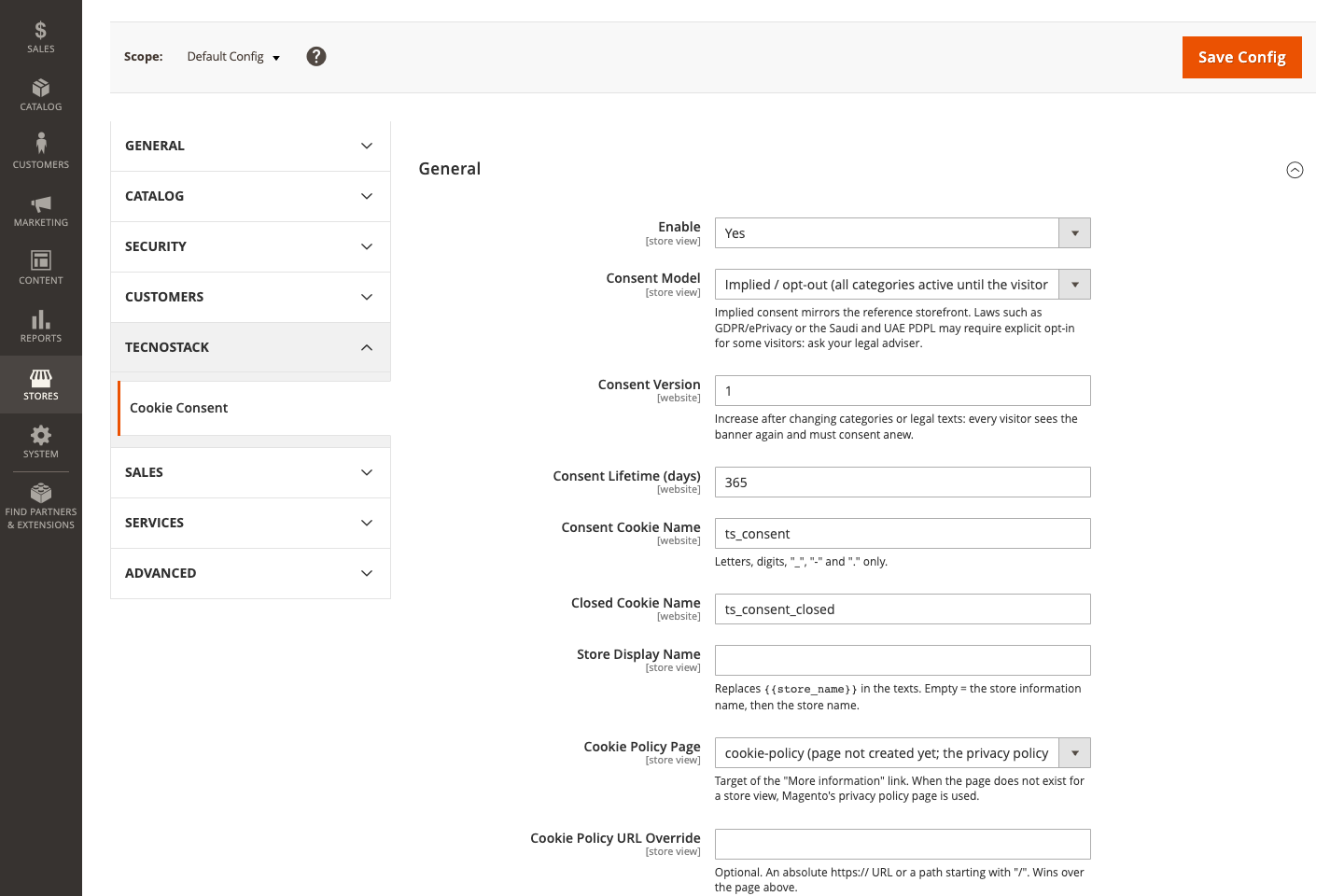Expand the ADVANCED config tab group
The height and width of the screenshot is (896, 1344).
pyautogui.click(x=250, y=573)
